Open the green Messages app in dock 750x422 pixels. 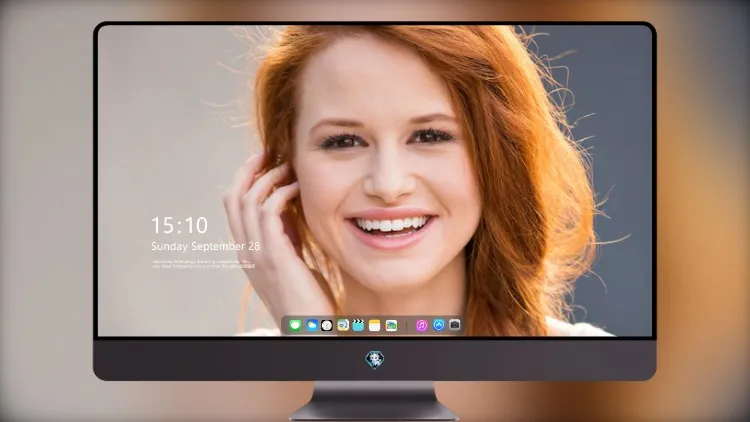click(x=295, y=325)
